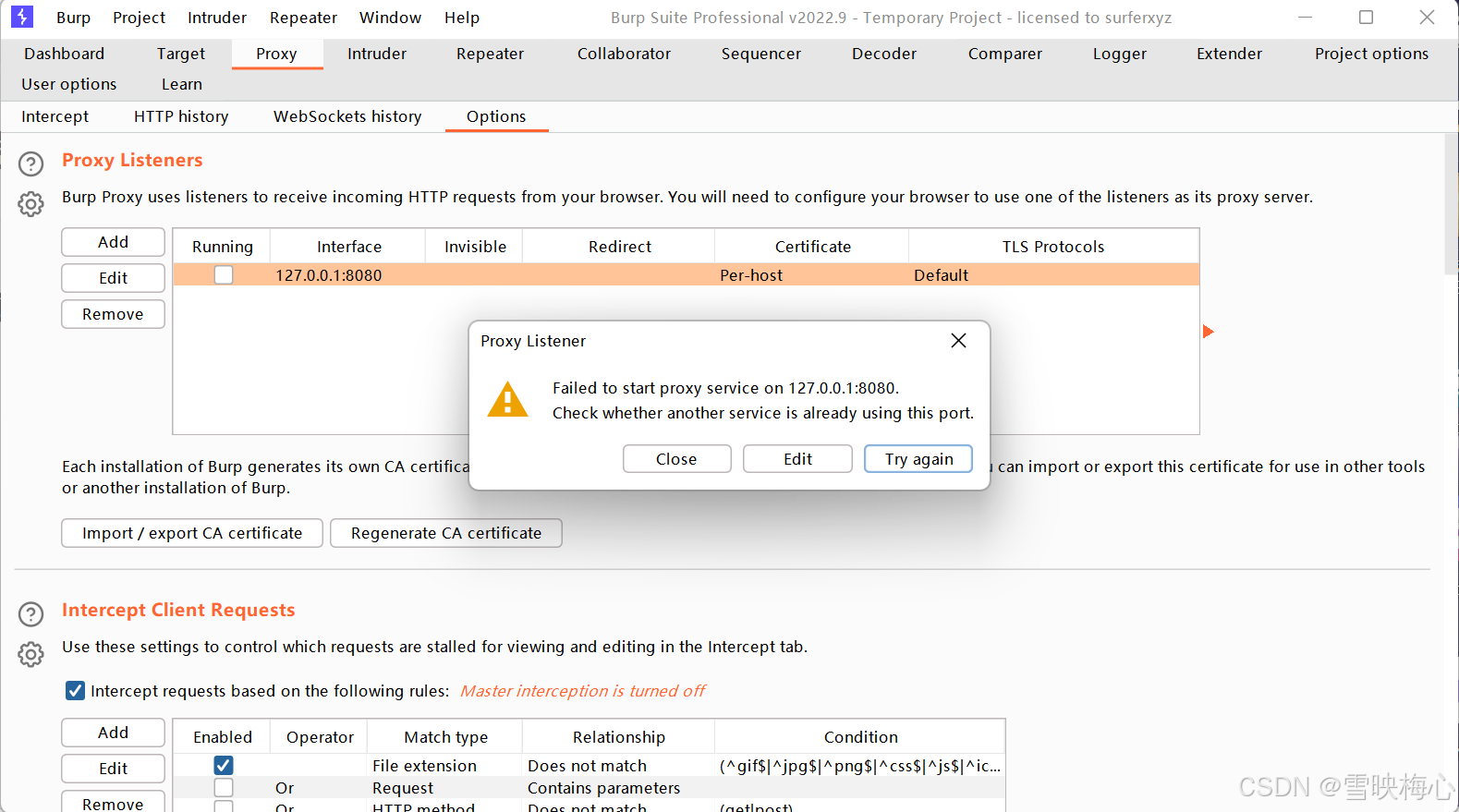Enable the HTTP method rule checkbox
This screenshot has height=812, width=1459.
pyautogui.click(x=224, y=806)
